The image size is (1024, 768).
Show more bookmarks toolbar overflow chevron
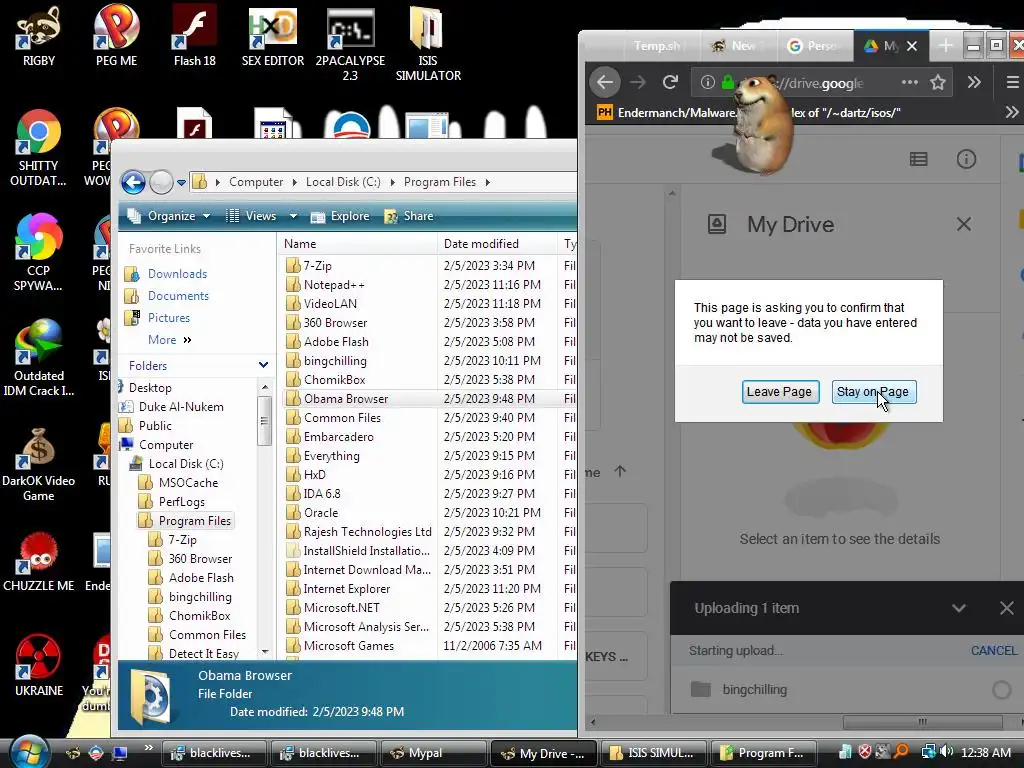(1012, 112)
